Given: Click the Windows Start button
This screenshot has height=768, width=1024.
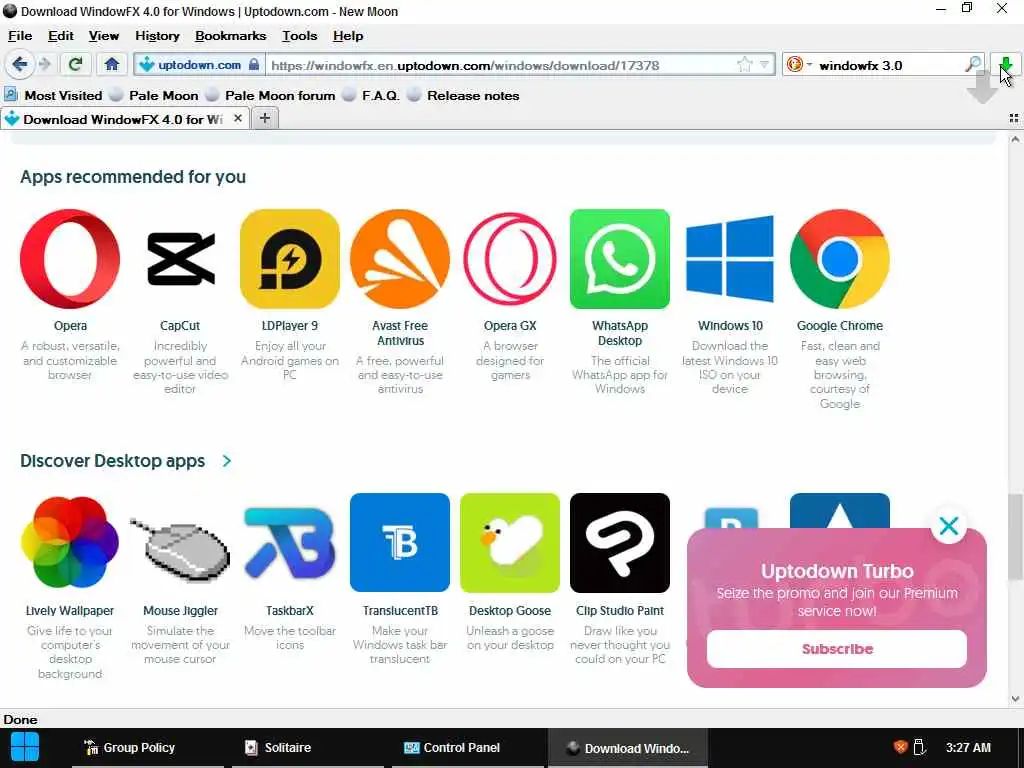Looking at the screenshot, I should (x=25, y=747).
